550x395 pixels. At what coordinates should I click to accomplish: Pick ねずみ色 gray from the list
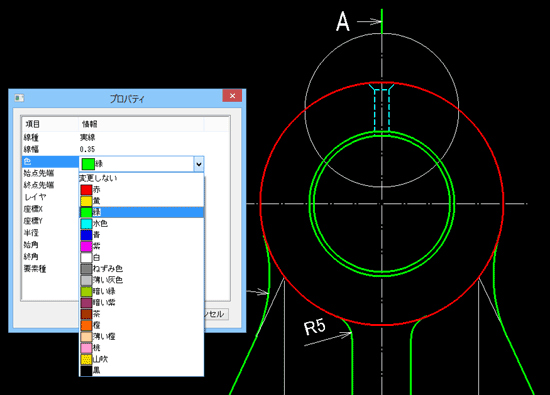click(x=141, y=269)
